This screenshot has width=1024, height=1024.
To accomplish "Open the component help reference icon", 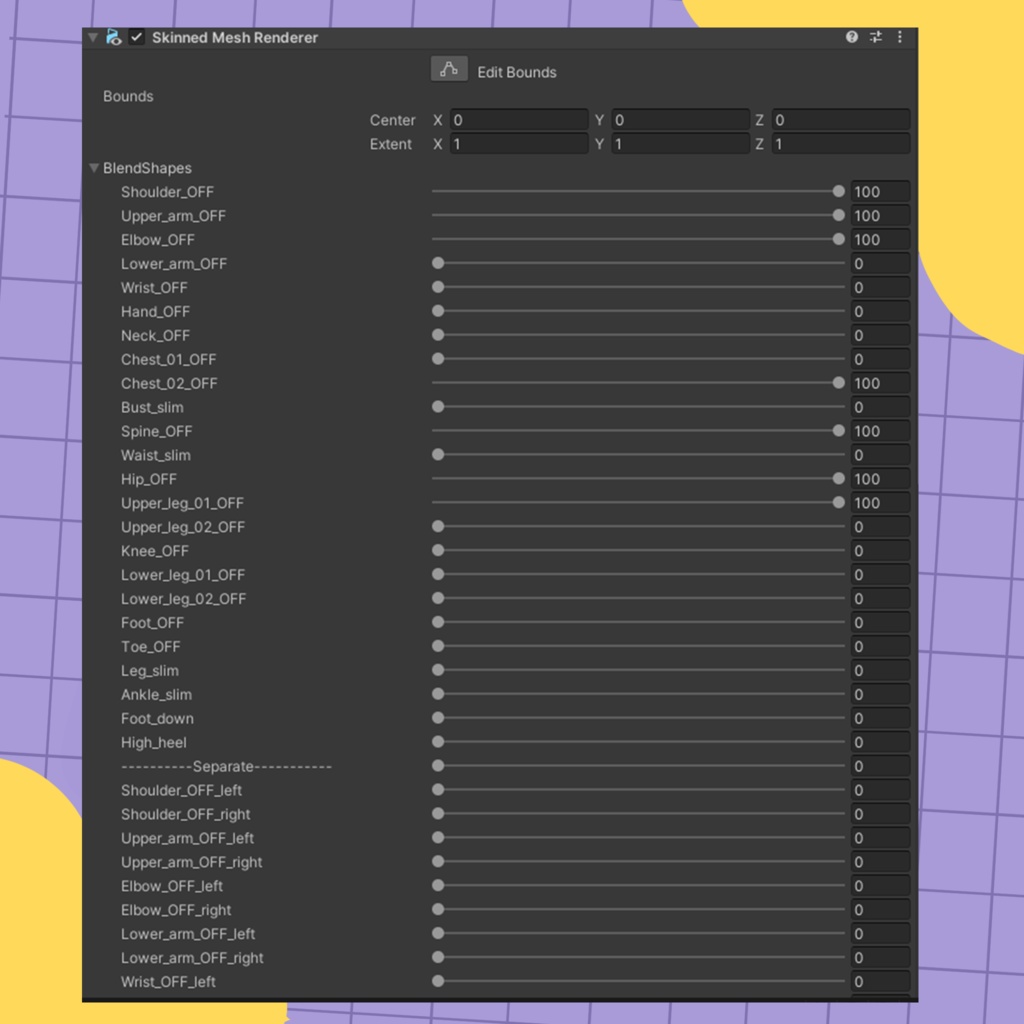I will pyautogui.click(x=852, y=37).
